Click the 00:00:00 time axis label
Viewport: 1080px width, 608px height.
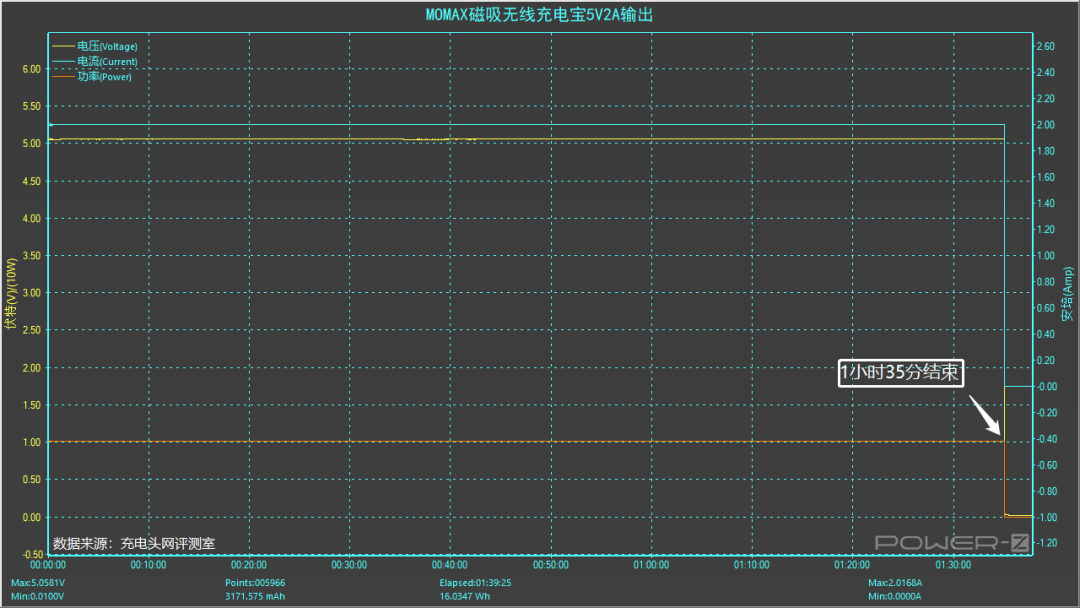[48, 565]
